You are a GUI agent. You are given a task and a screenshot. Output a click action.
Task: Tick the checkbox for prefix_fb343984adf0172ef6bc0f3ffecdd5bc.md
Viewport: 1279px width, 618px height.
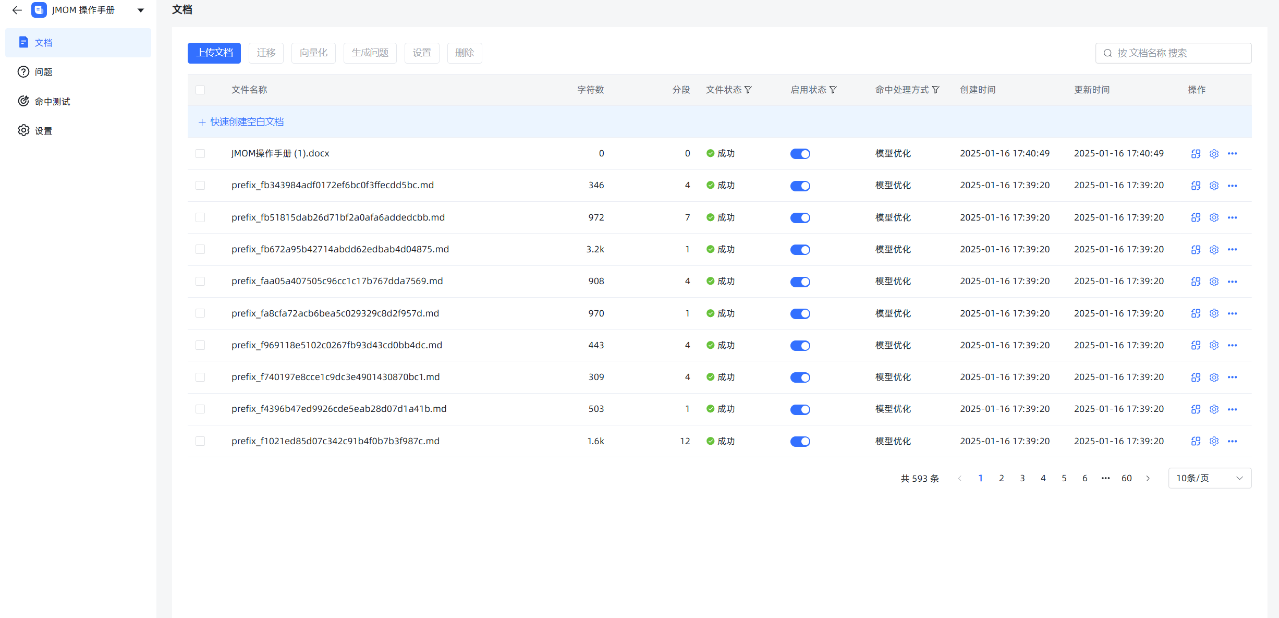pos(200,186)
